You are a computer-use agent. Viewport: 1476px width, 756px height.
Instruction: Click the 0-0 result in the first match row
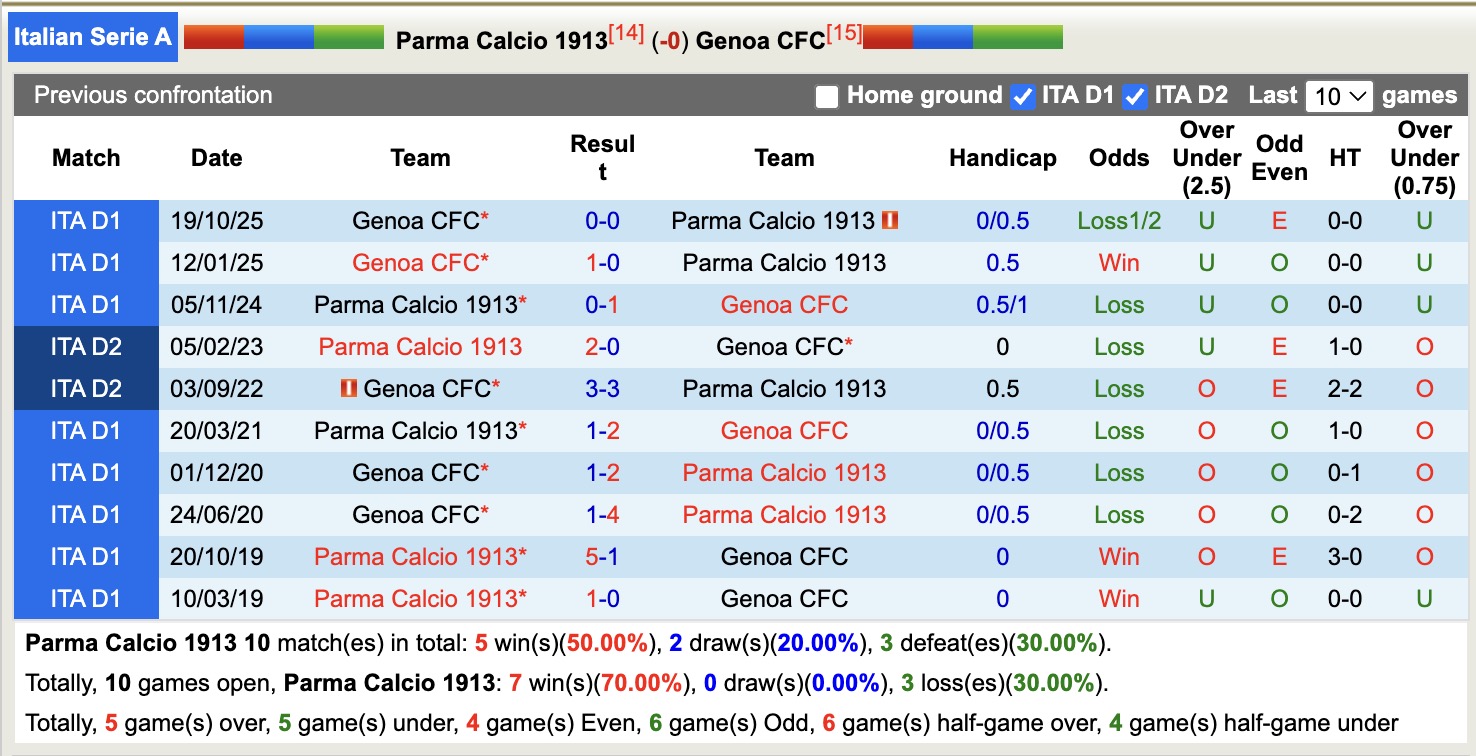coord(602,221)
